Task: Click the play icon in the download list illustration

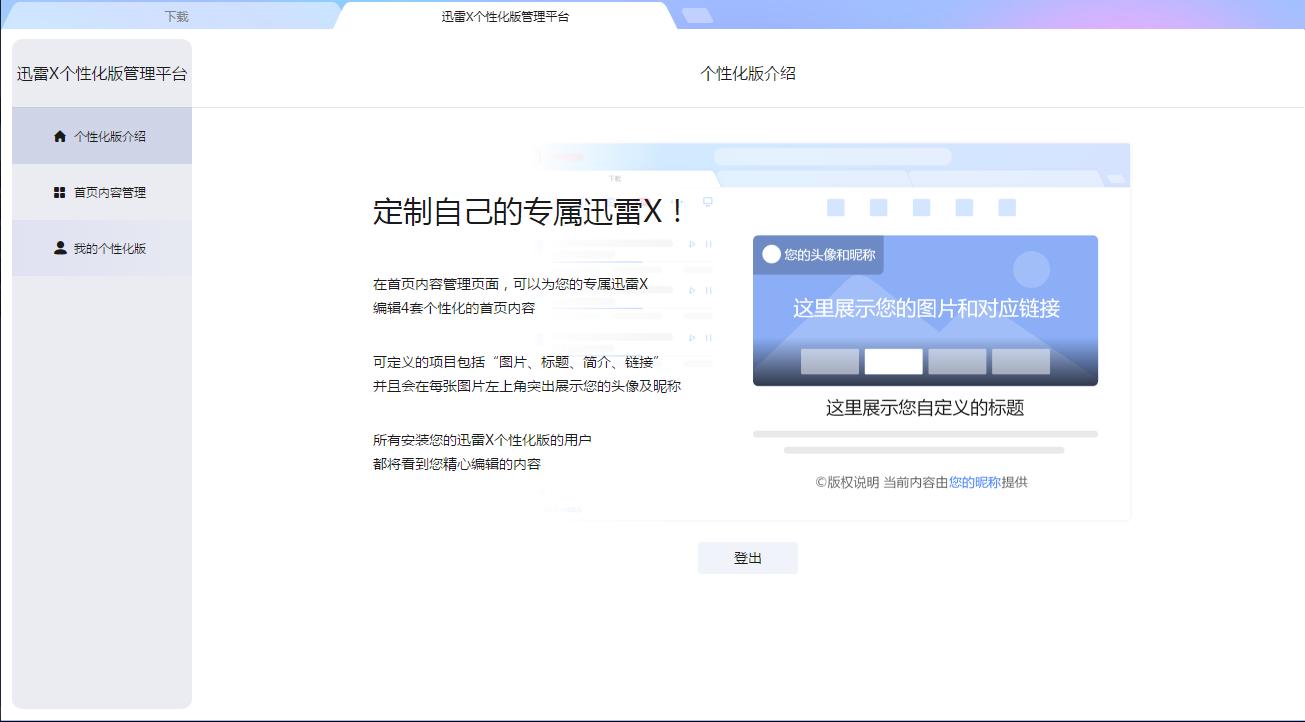Action: (x=692, y=243)
